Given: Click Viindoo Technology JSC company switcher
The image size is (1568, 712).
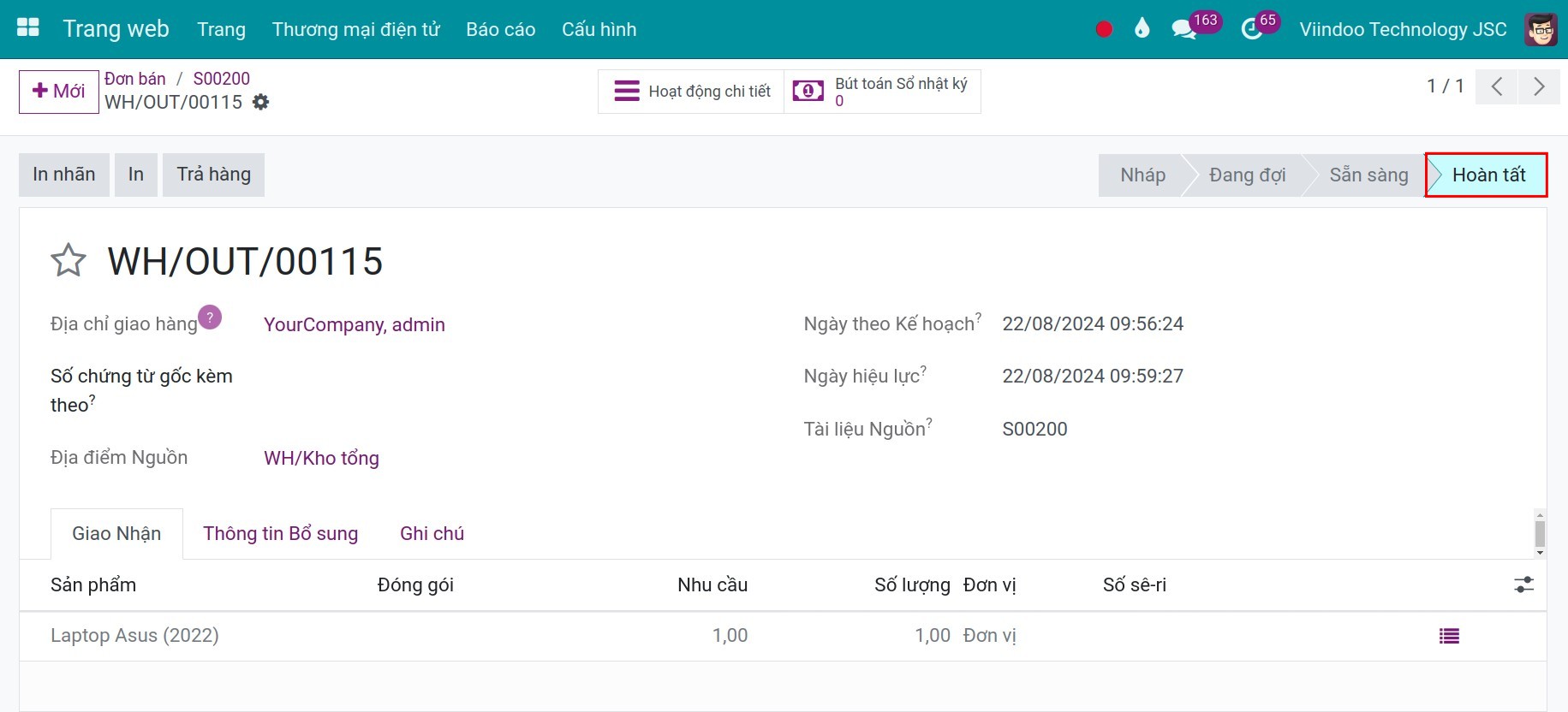Looking at the screenshot, I should point(1403,29).
